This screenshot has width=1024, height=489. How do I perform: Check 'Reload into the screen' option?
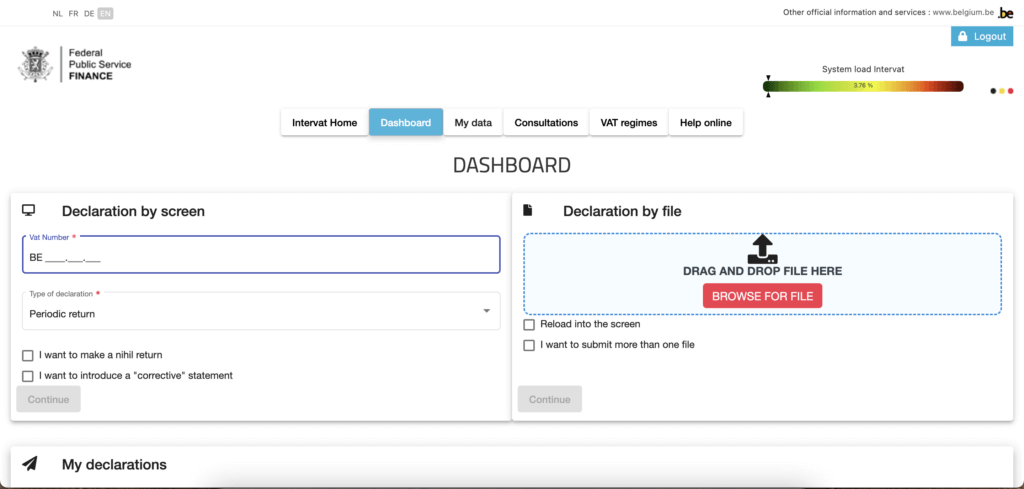pos(529,324)
